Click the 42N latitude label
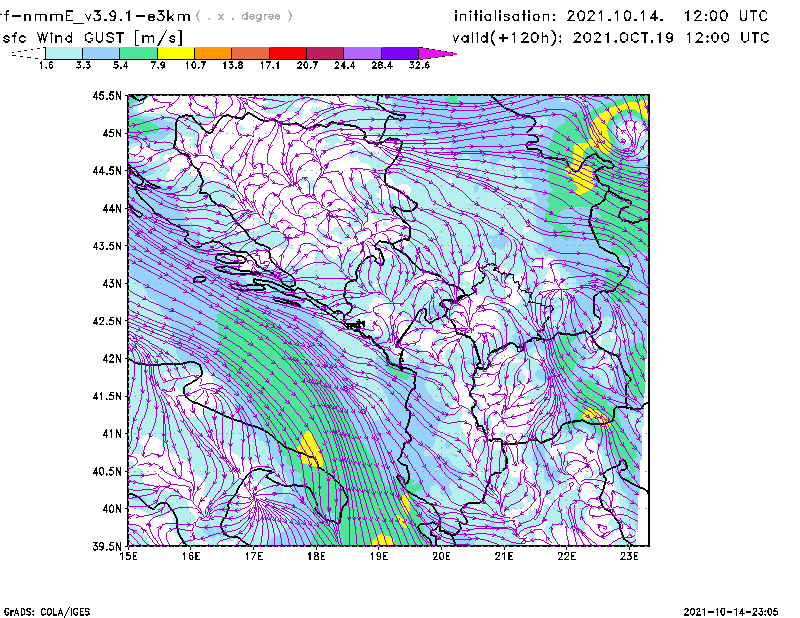The height and width of the screenshot is (618, 800). (x=112, y=359)
